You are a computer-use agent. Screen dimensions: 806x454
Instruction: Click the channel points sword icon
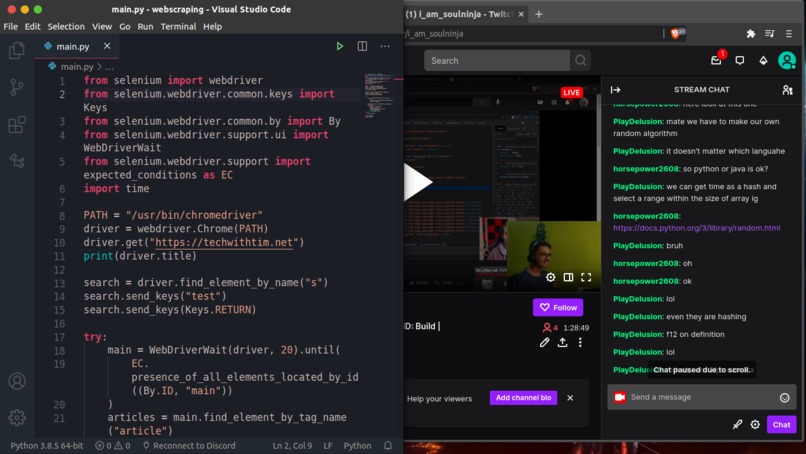click(x=737, y=425)
